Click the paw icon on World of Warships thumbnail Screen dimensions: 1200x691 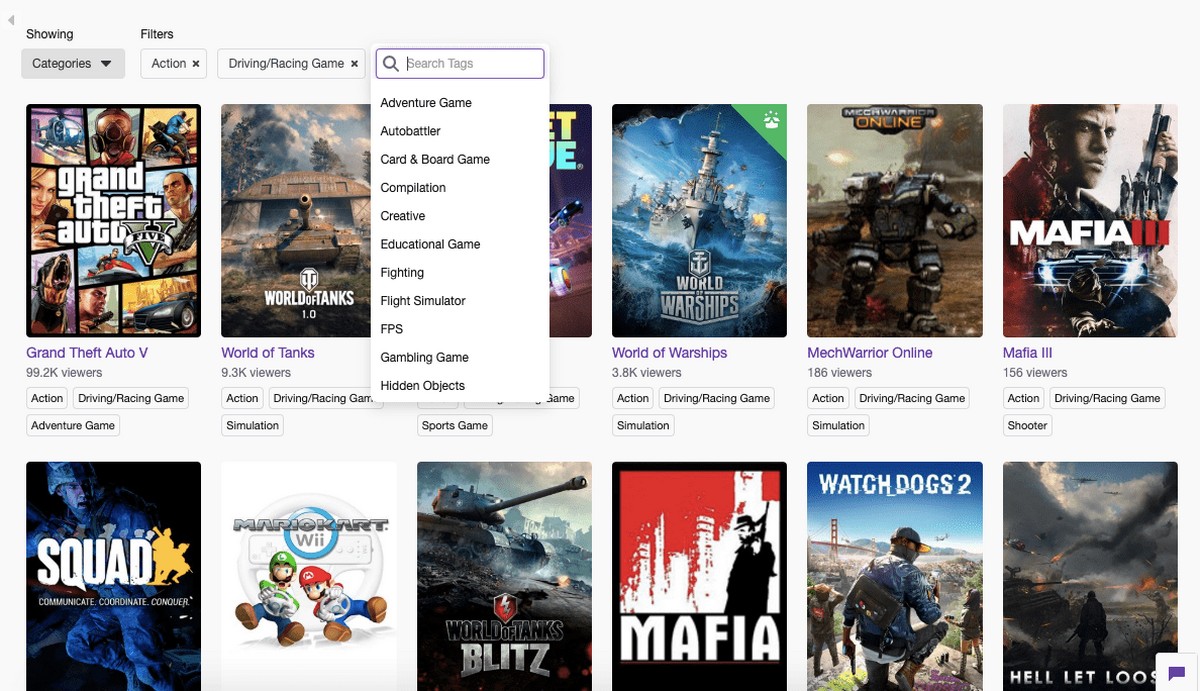click(774, 118)
